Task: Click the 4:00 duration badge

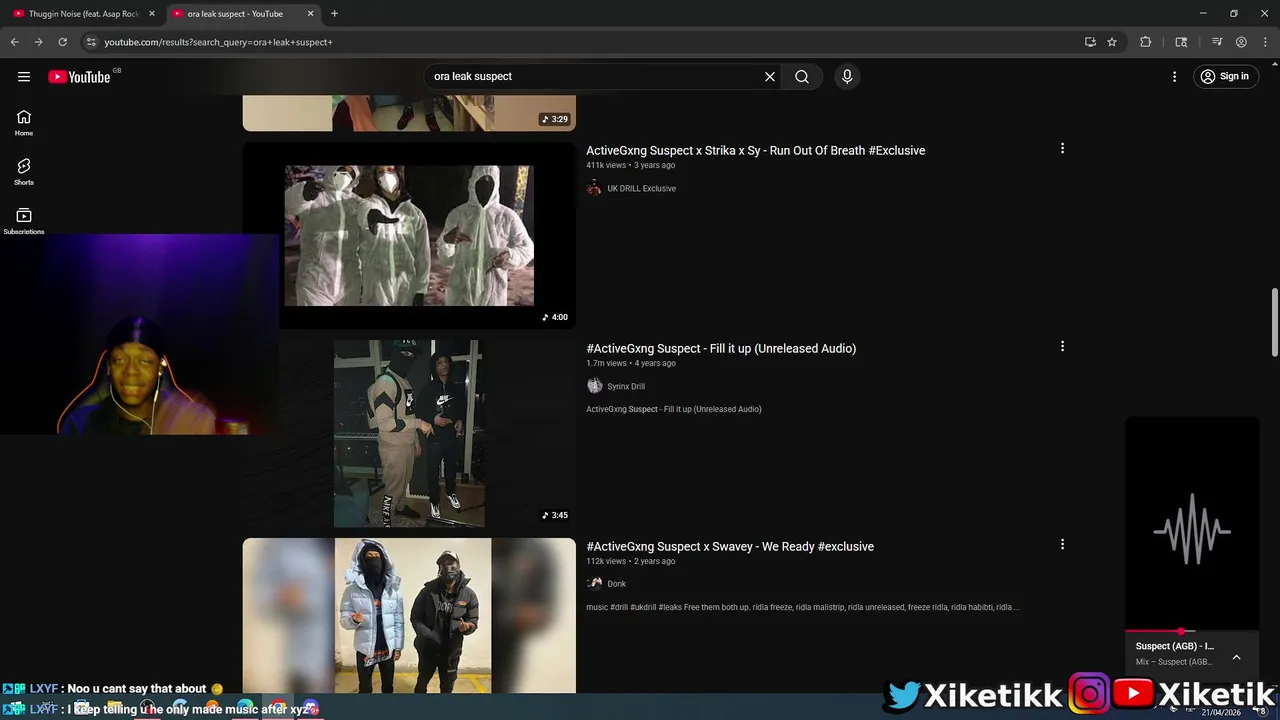Action: point(554,317)
